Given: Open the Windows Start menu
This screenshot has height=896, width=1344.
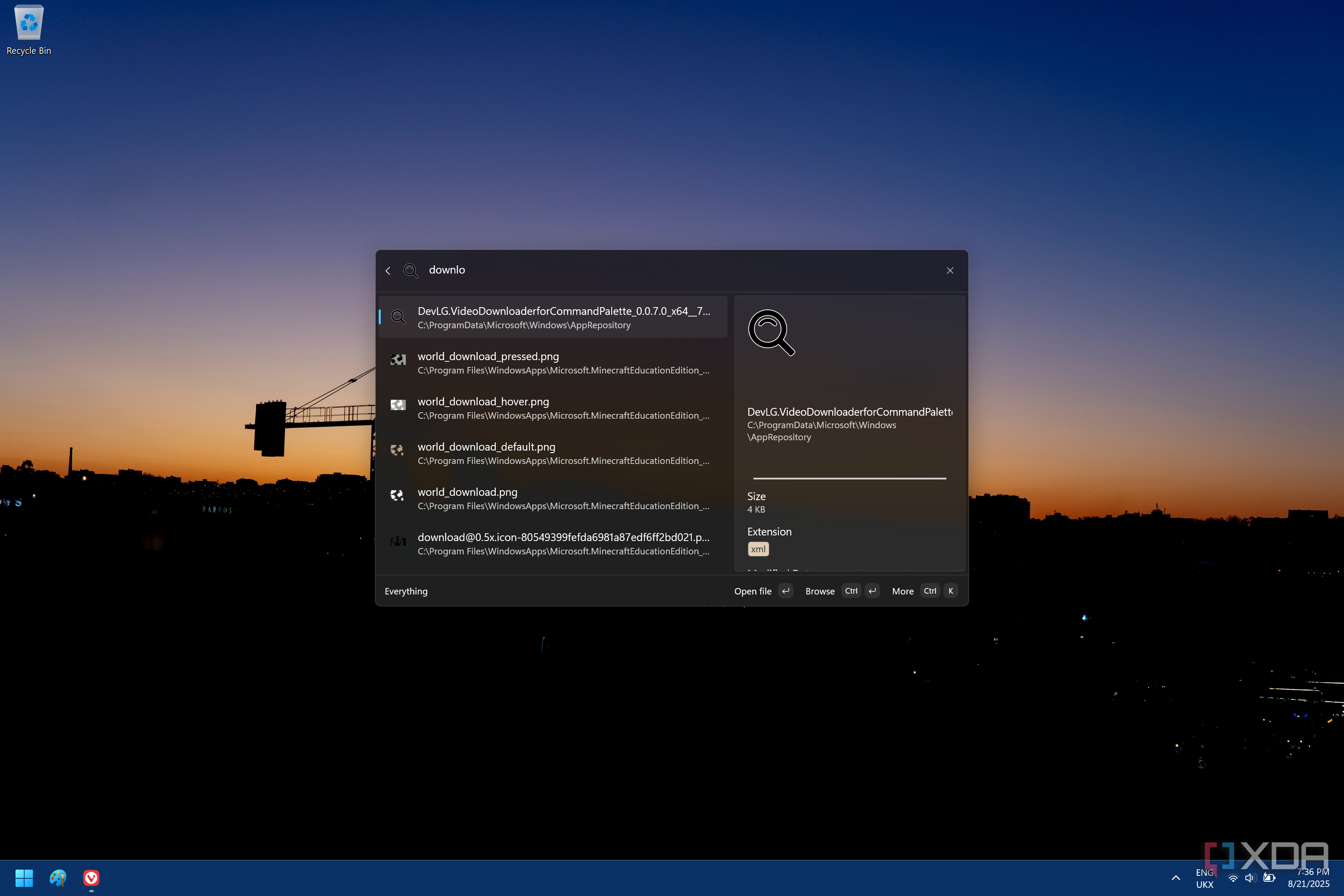Looking at the screenshot, I should tap(24, 878).
